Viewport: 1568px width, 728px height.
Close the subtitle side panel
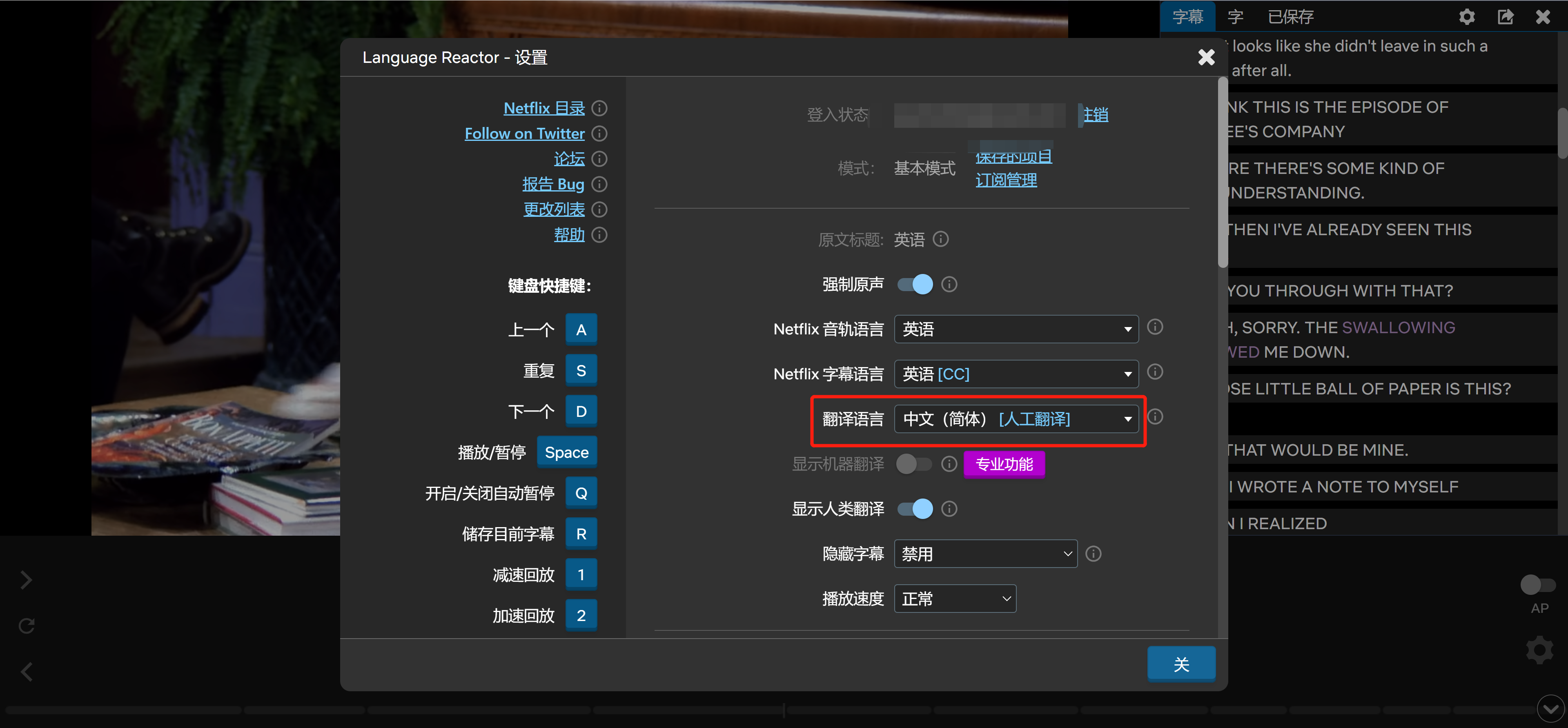[x=1543, y=16]
